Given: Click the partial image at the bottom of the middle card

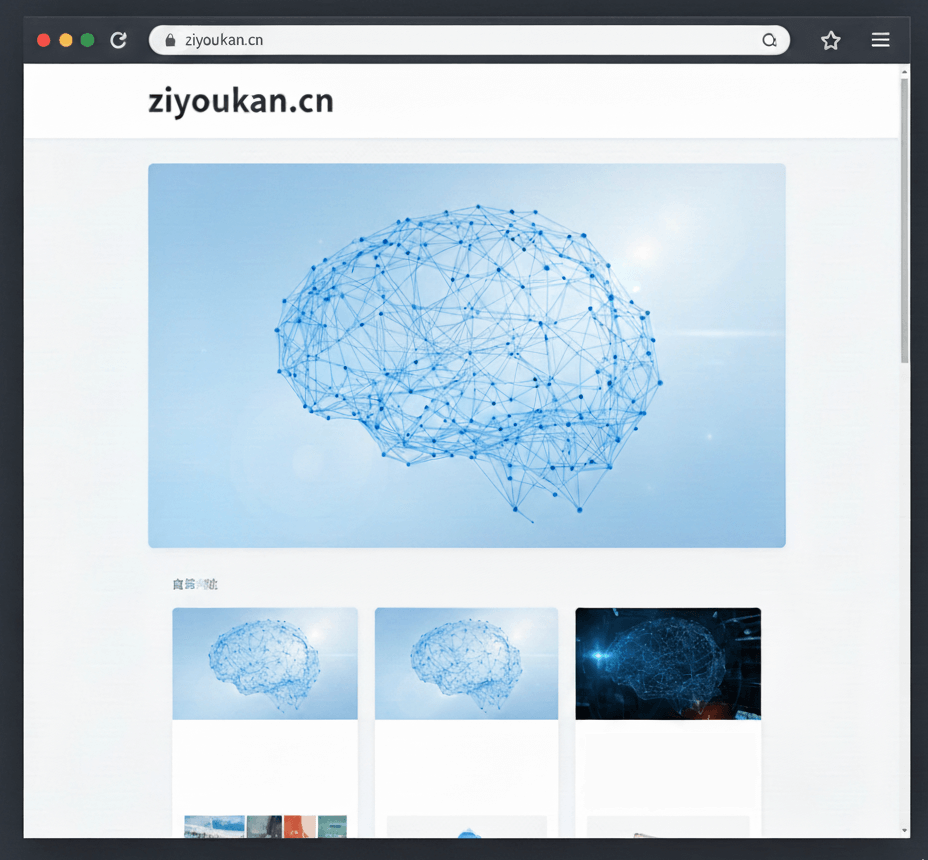Looking at the screenshot, I should 466,828.
